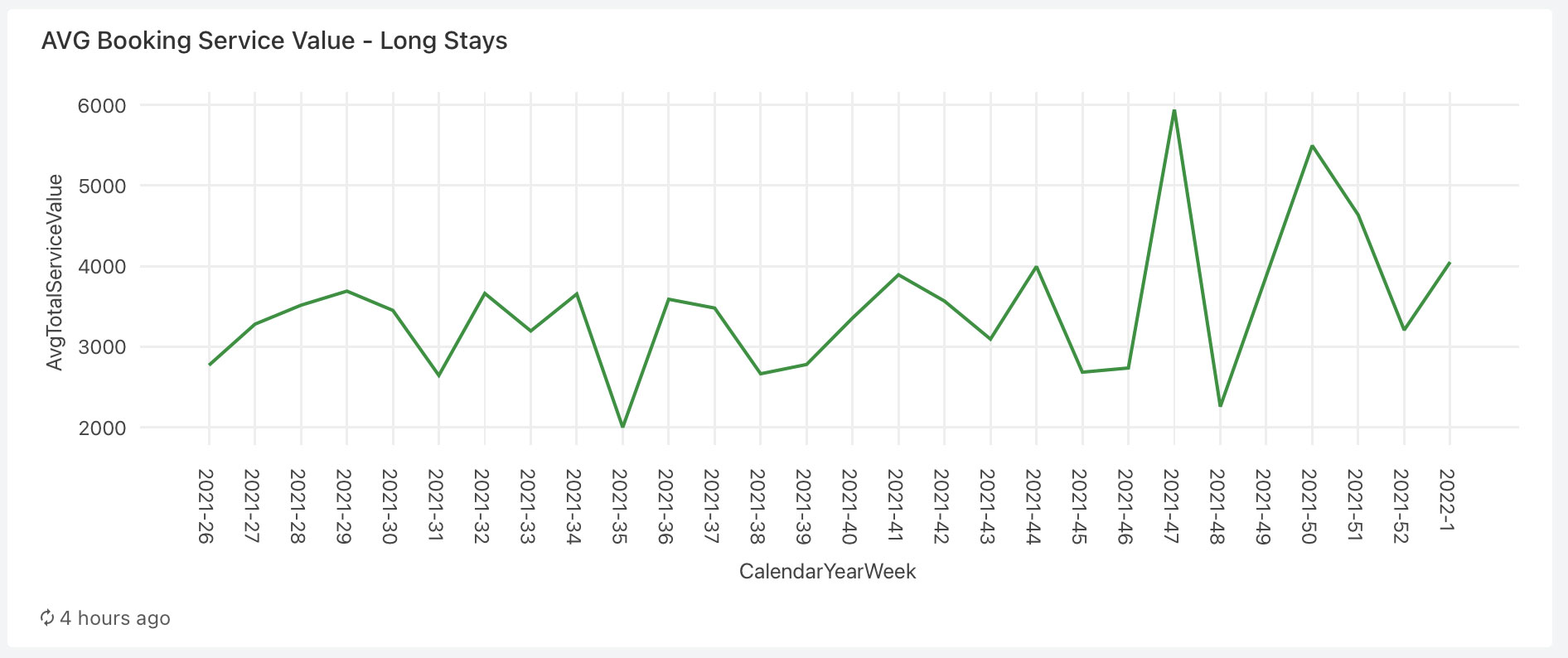Click the 'CalendarYearWeek' x-axis title

(x=827, y=571)
